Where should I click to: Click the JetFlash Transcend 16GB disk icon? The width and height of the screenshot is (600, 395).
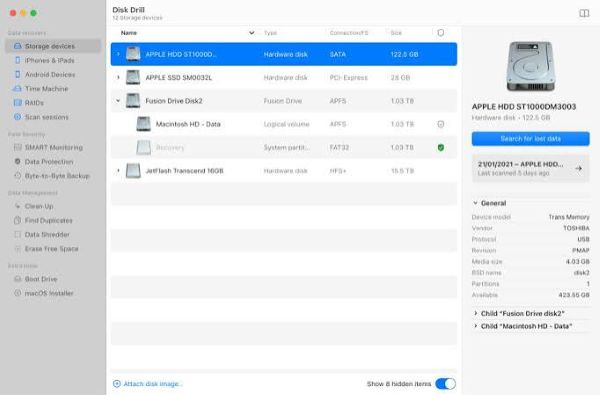pos(133,171)
